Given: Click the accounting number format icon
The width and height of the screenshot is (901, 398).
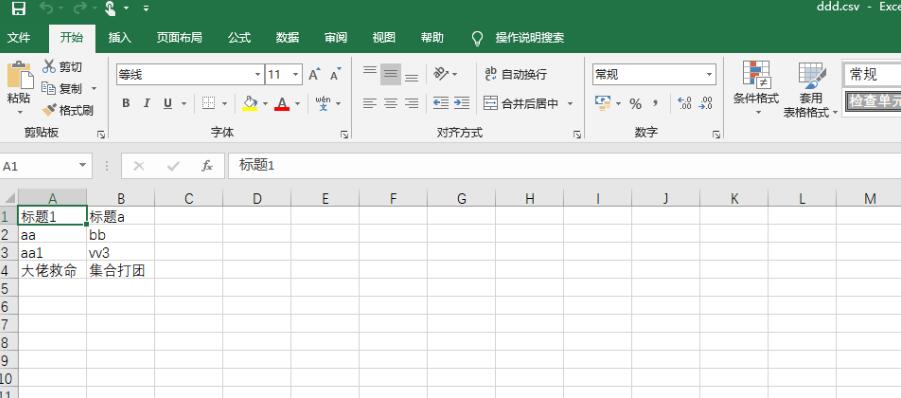Looking at the screenshot, I should point(603,103).
